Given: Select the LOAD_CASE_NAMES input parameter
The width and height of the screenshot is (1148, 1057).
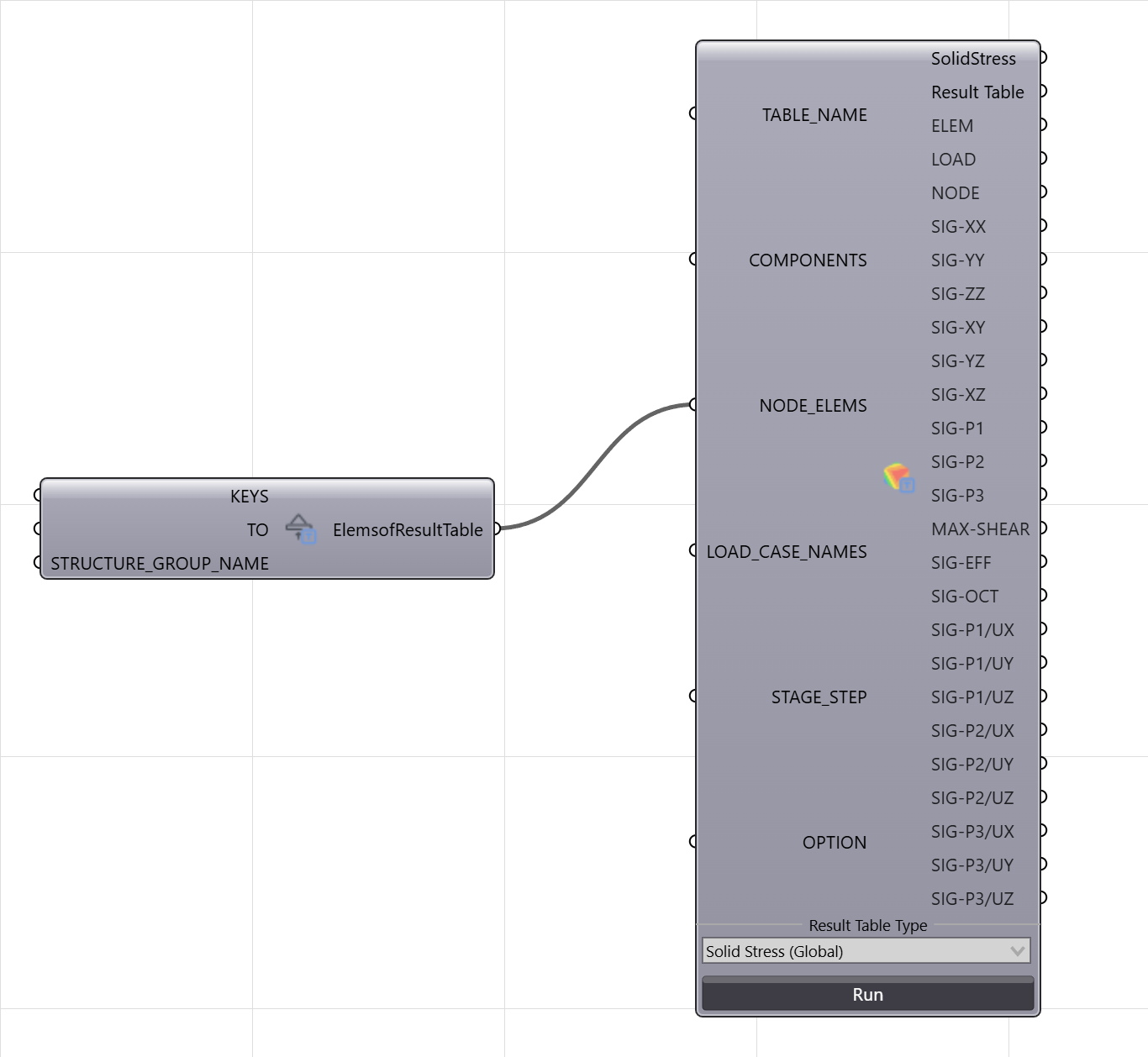Looking at the screenshot, I should [x=787, y=551].
